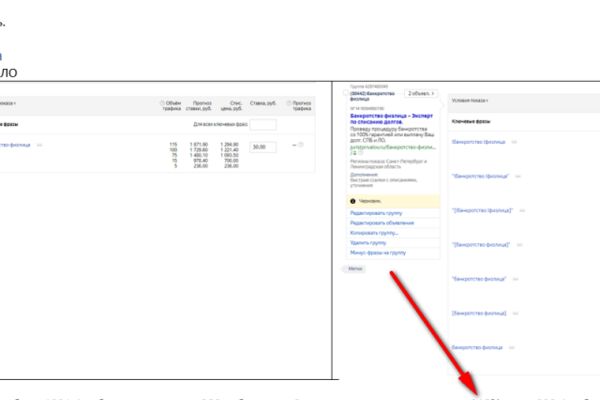Open options icon beside last keyword Банкротство физлица
600x400 pixels.
click(512, 348)
